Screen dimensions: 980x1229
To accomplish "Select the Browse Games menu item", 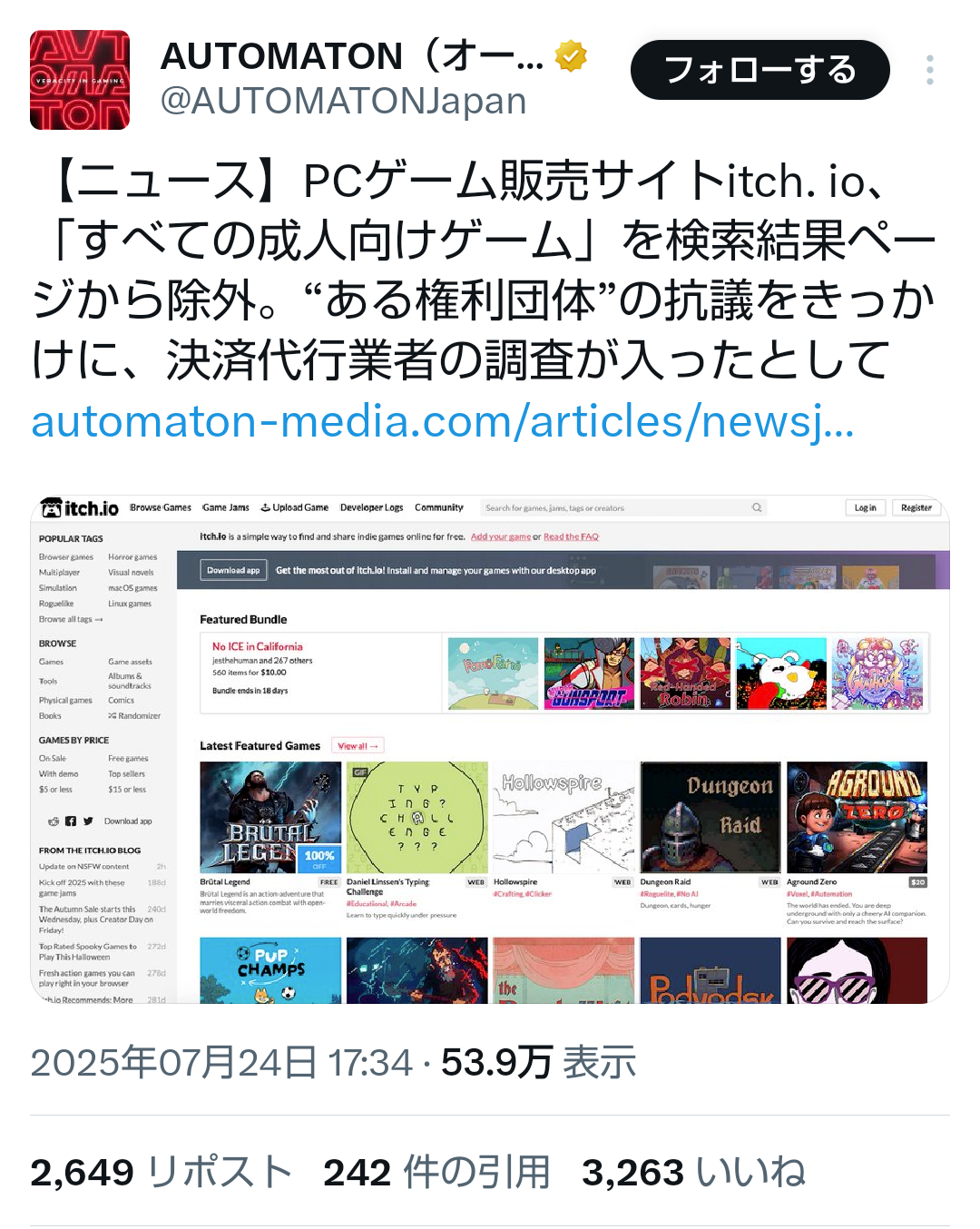I will pos(161,507).
